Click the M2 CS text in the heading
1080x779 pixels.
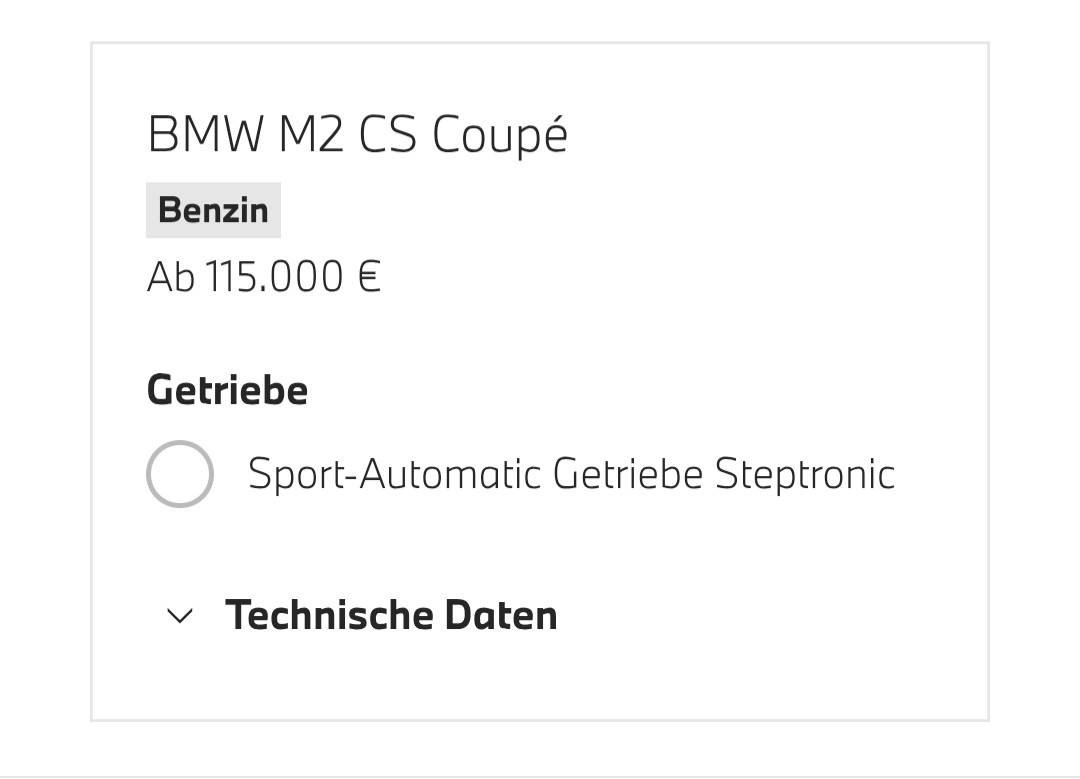click(x=347, y=134)
